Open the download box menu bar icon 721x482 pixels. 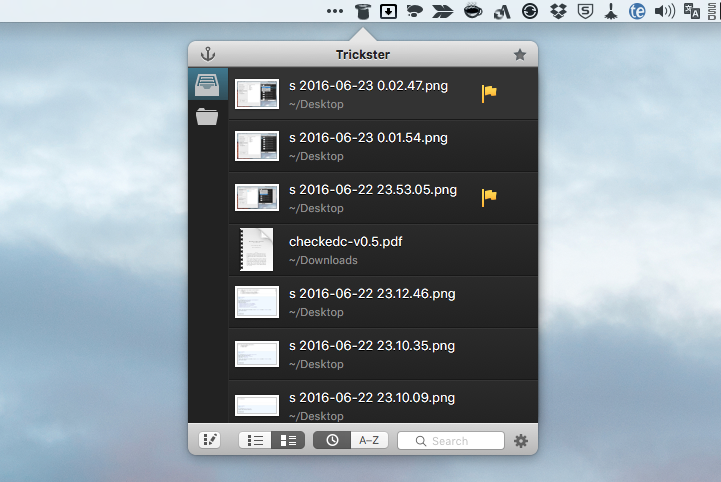389,11
